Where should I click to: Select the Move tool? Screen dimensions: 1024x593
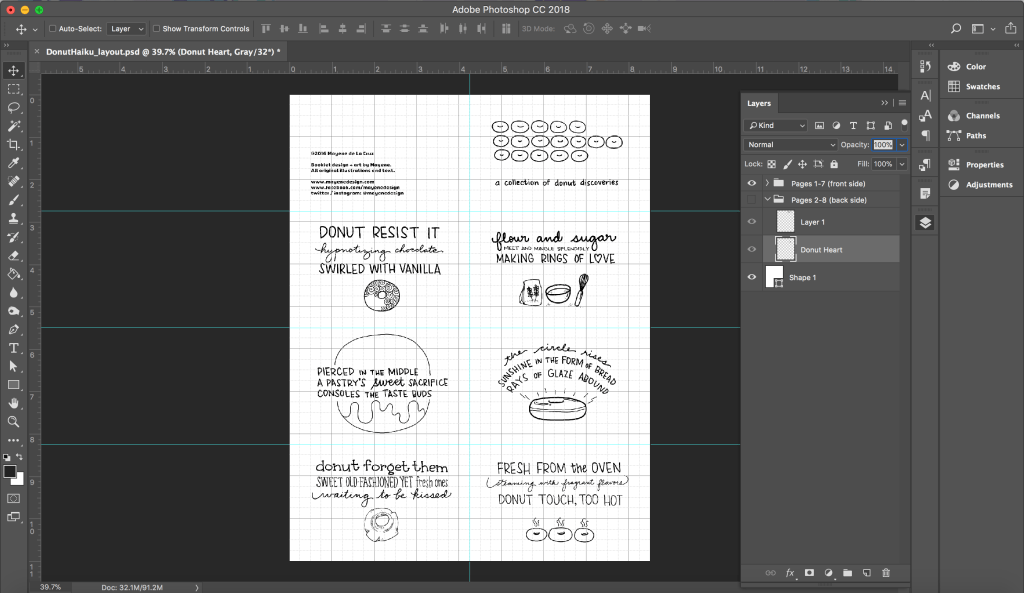(x=14, y=71)
